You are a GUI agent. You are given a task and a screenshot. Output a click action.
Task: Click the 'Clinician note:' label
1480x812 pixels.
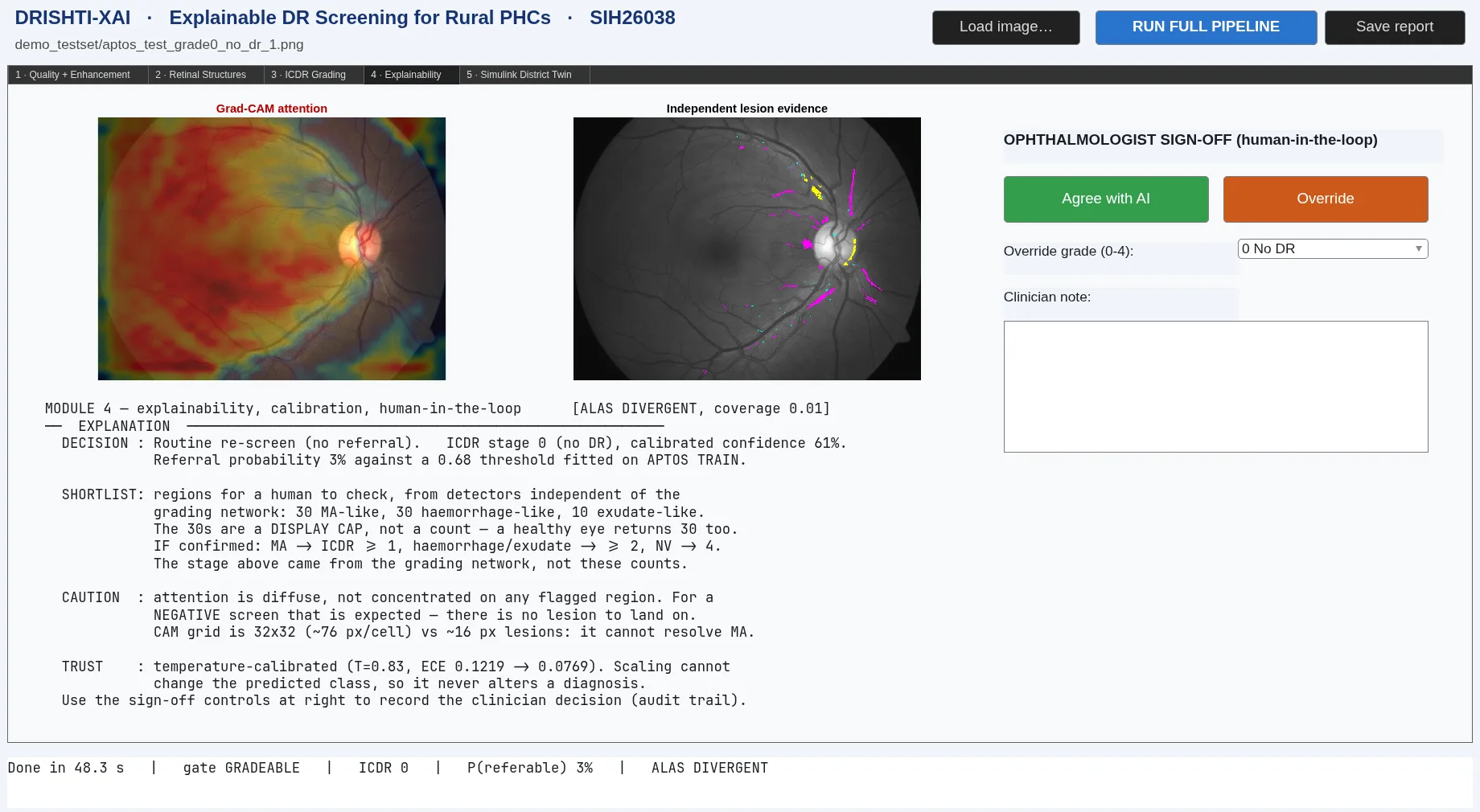[1047, 297]
